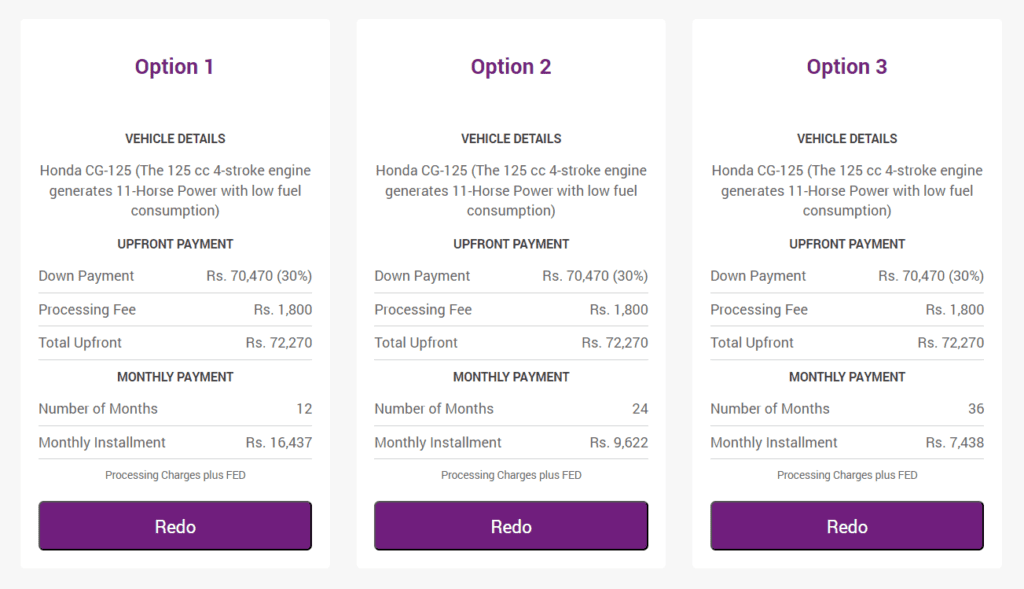Select the Option 1 heading

pyautogui.click(x=174, y=67)
